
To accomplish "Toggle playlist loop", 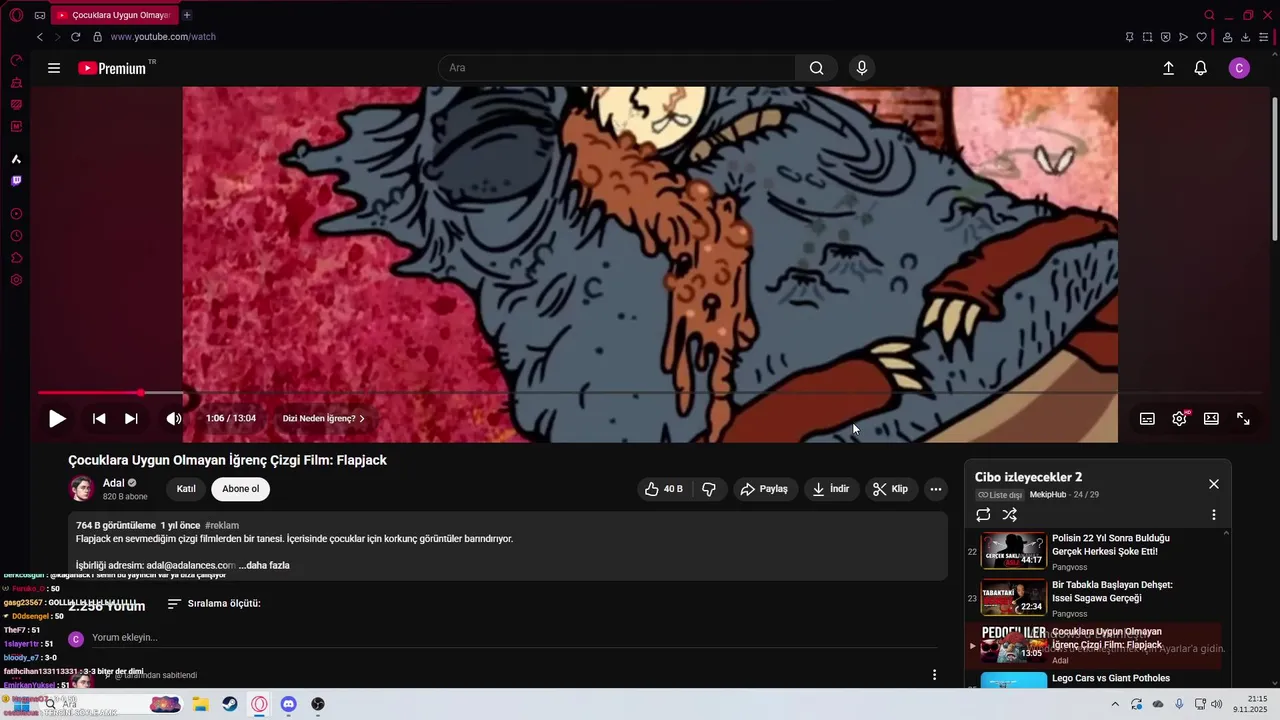I will pyautogui.click(x=983, y=515).
